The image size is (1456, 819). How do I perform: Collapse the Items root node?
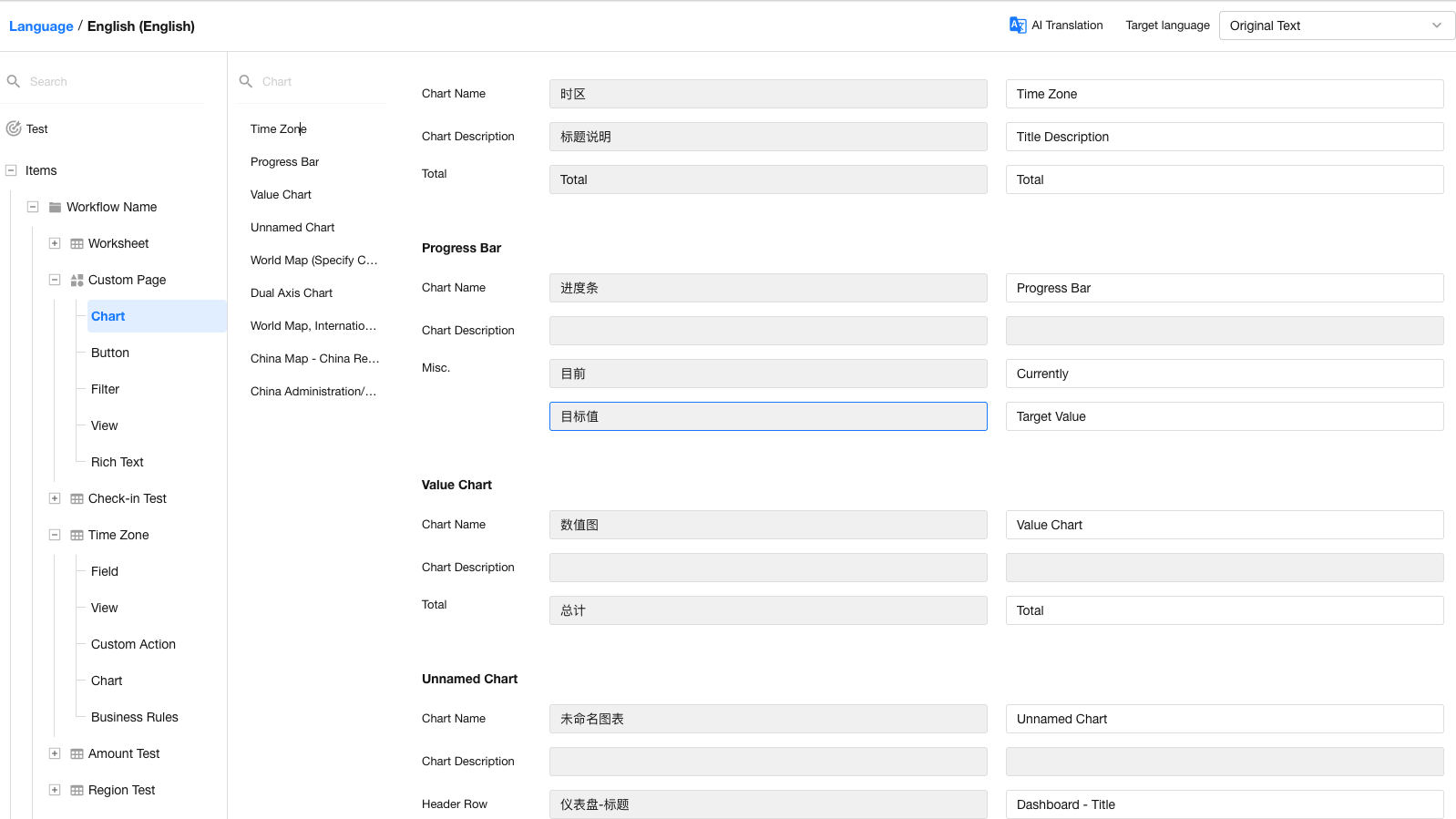[11, 170]
